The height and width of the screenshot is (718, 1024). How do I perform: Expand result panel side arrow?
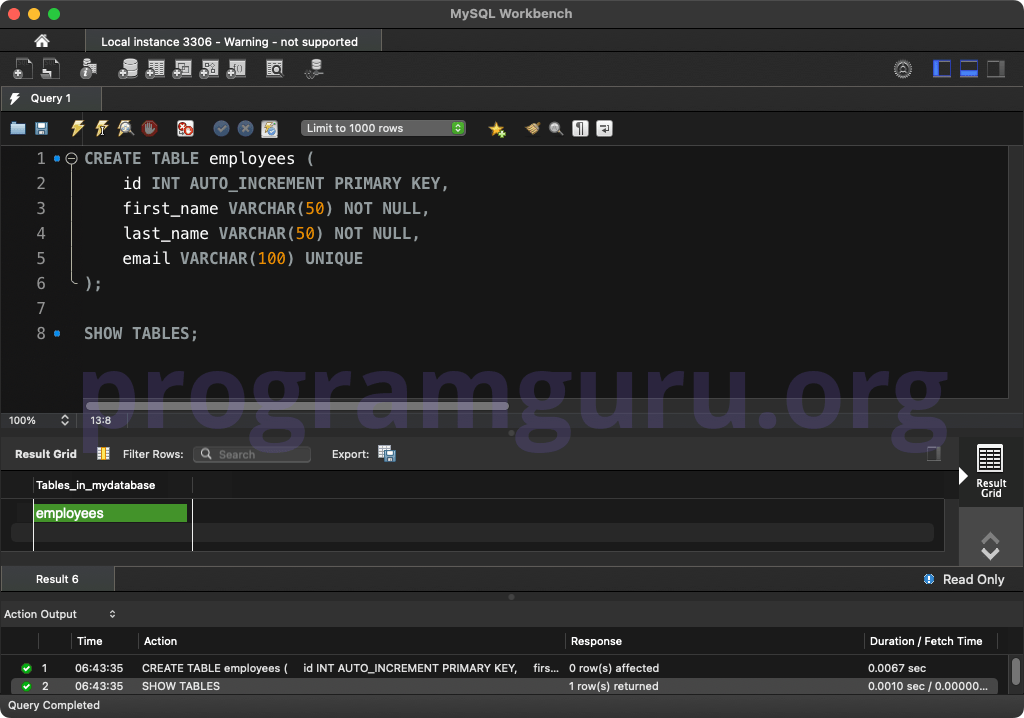(x=963, y=476)
